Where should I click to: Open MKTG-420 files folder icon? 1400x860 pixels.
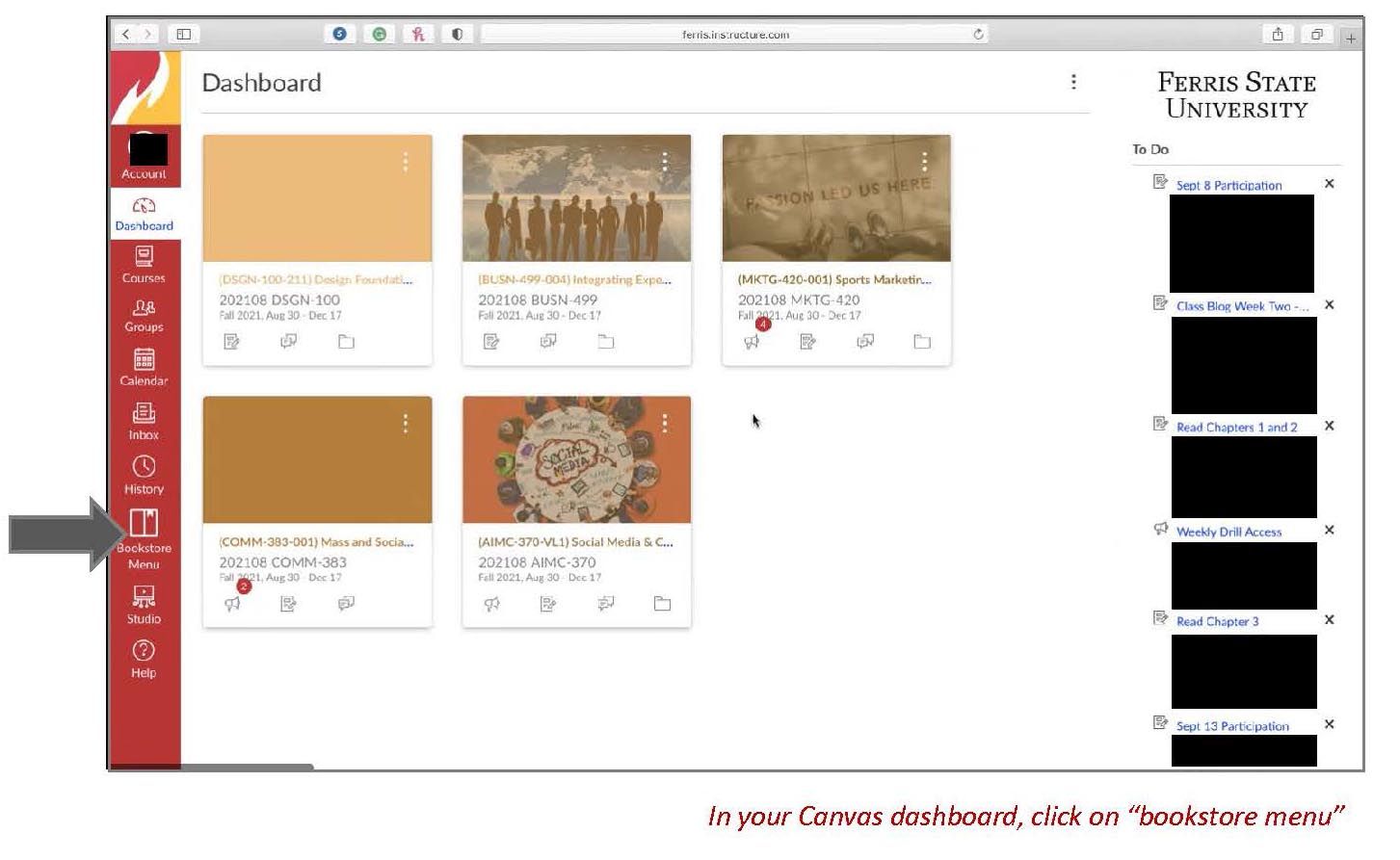(x=922, y=341)
